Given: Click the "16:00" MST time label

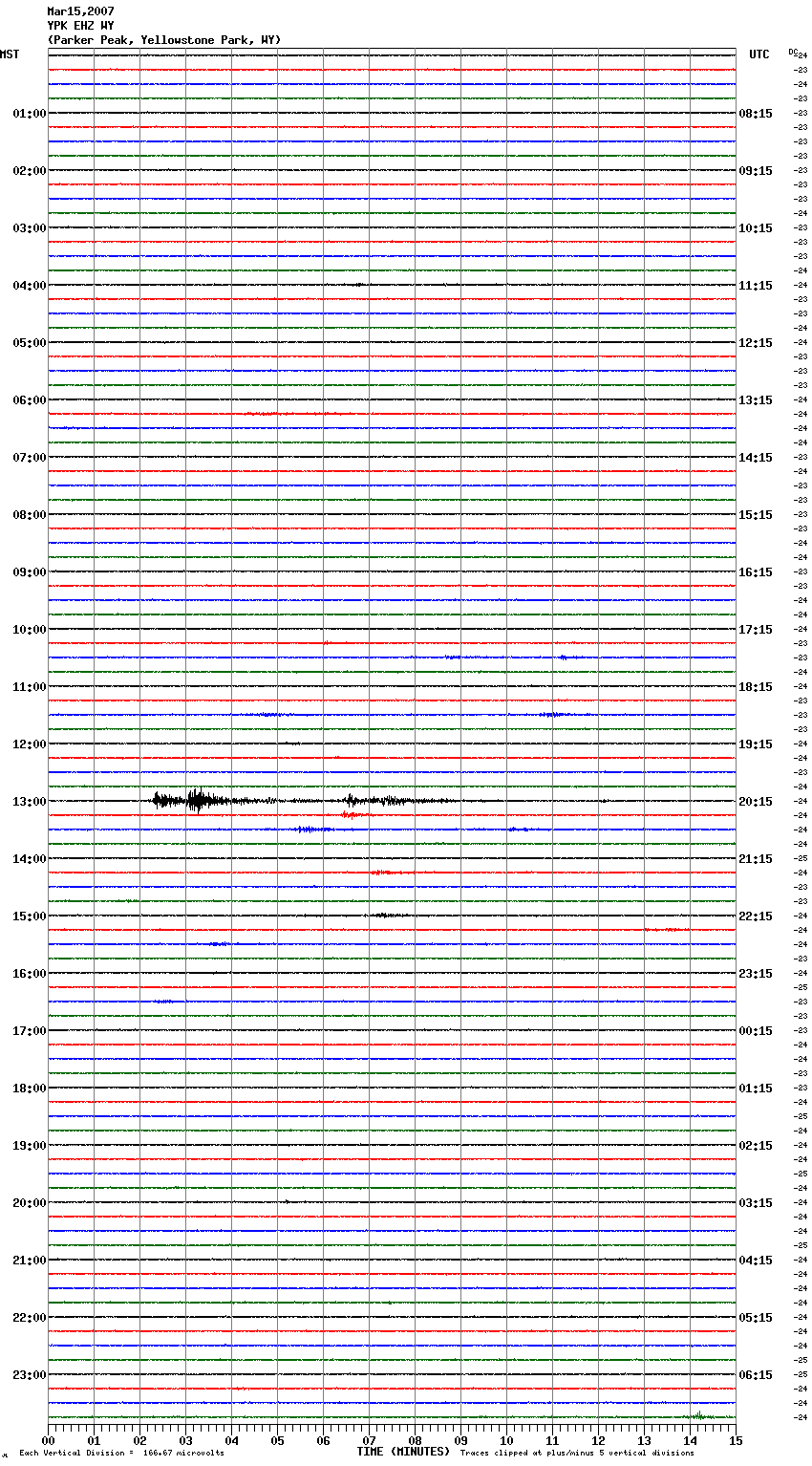Looking at the screenshot, I should click(30, 974).
